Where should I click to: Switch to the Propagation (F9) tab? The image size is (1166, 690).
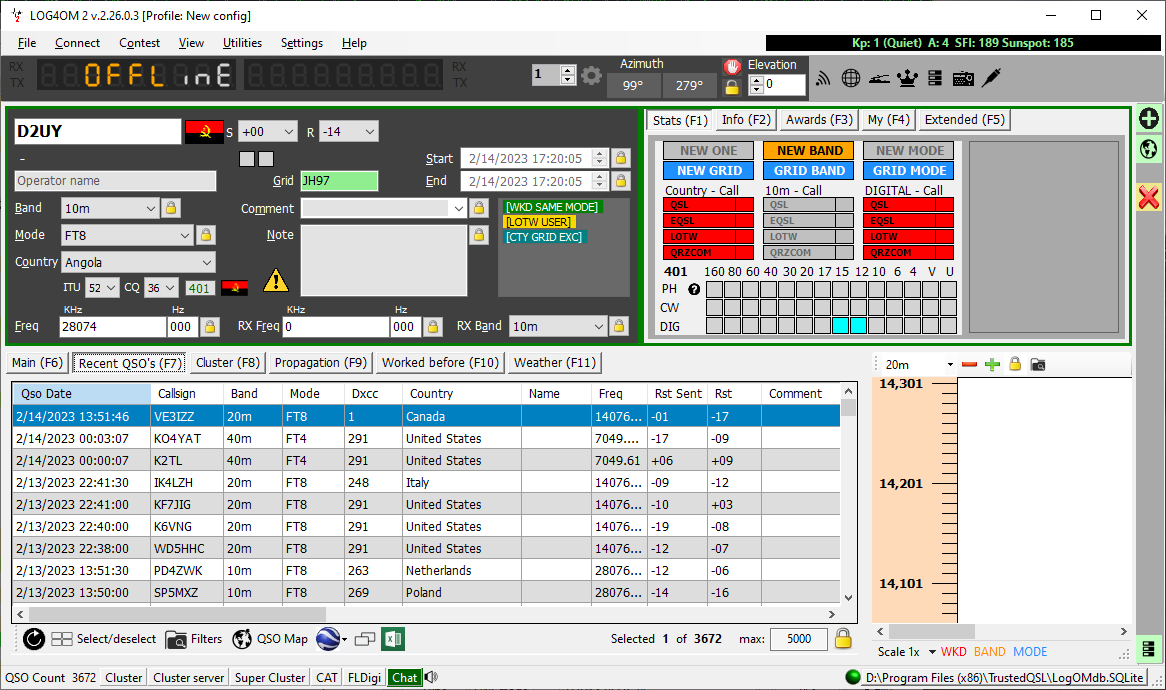pos(321,363)
